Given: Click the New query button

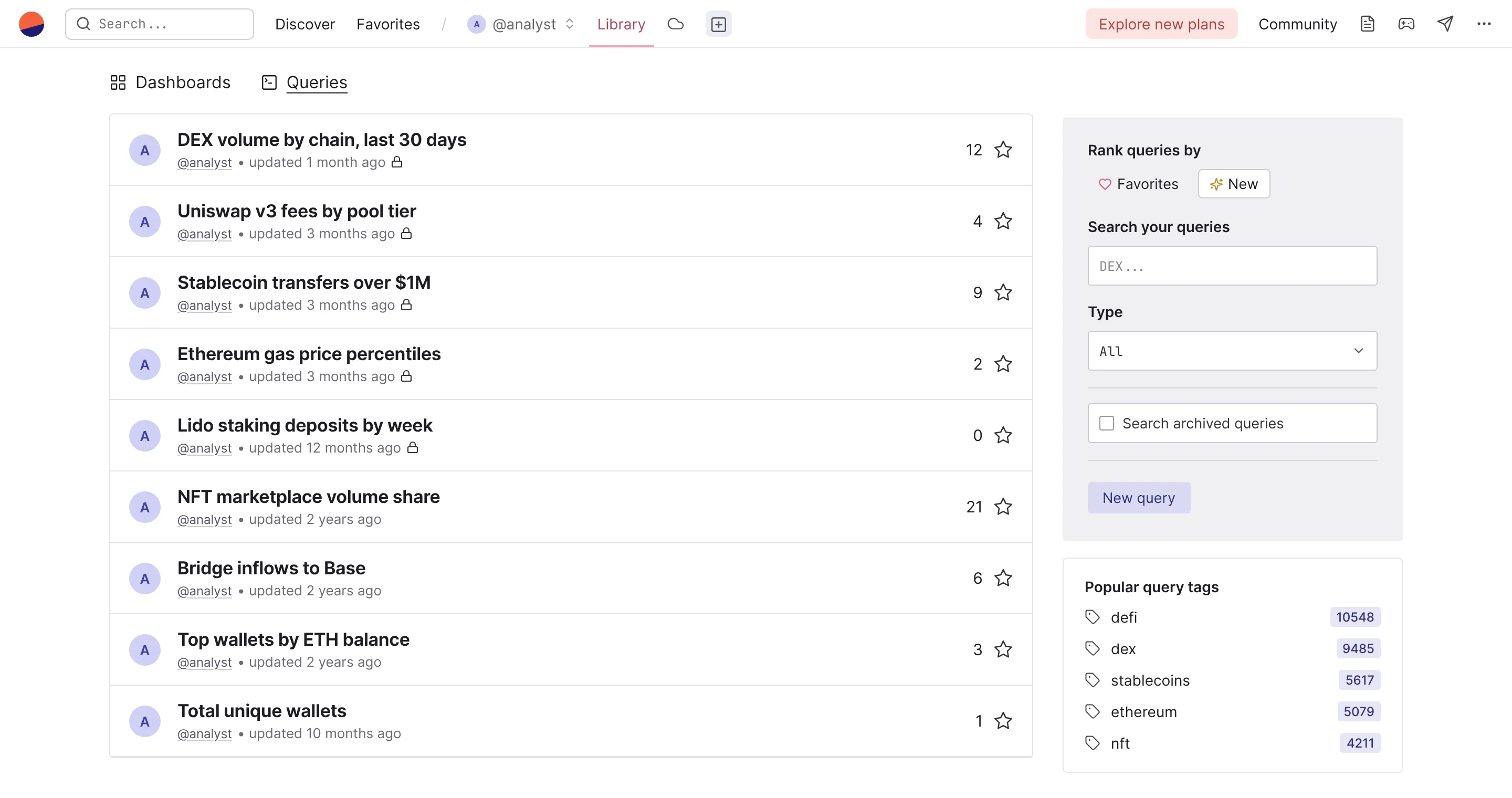Looking at the screenshot, I should click(x=1139, y=498).
